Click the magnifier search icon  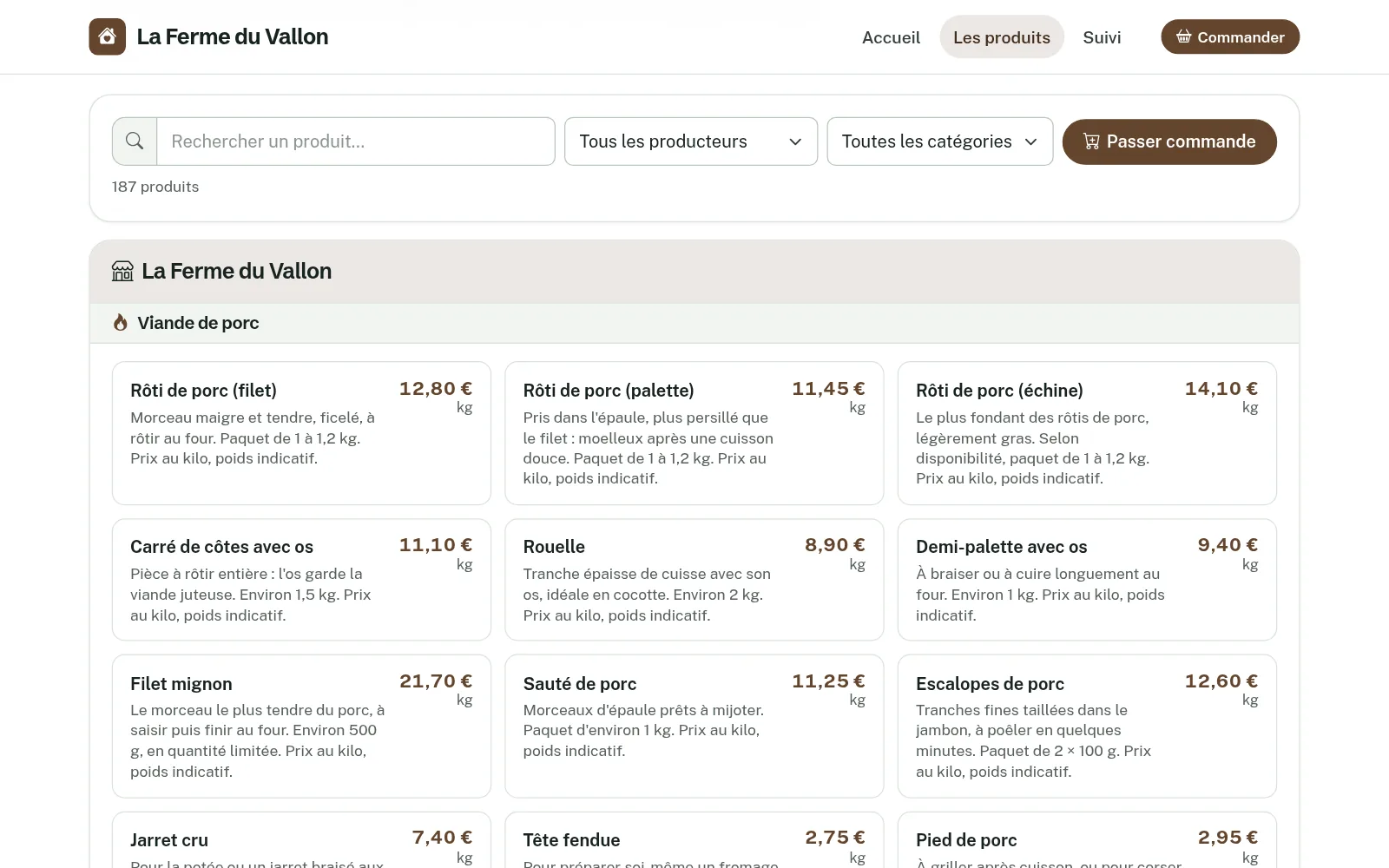point(135,141)
